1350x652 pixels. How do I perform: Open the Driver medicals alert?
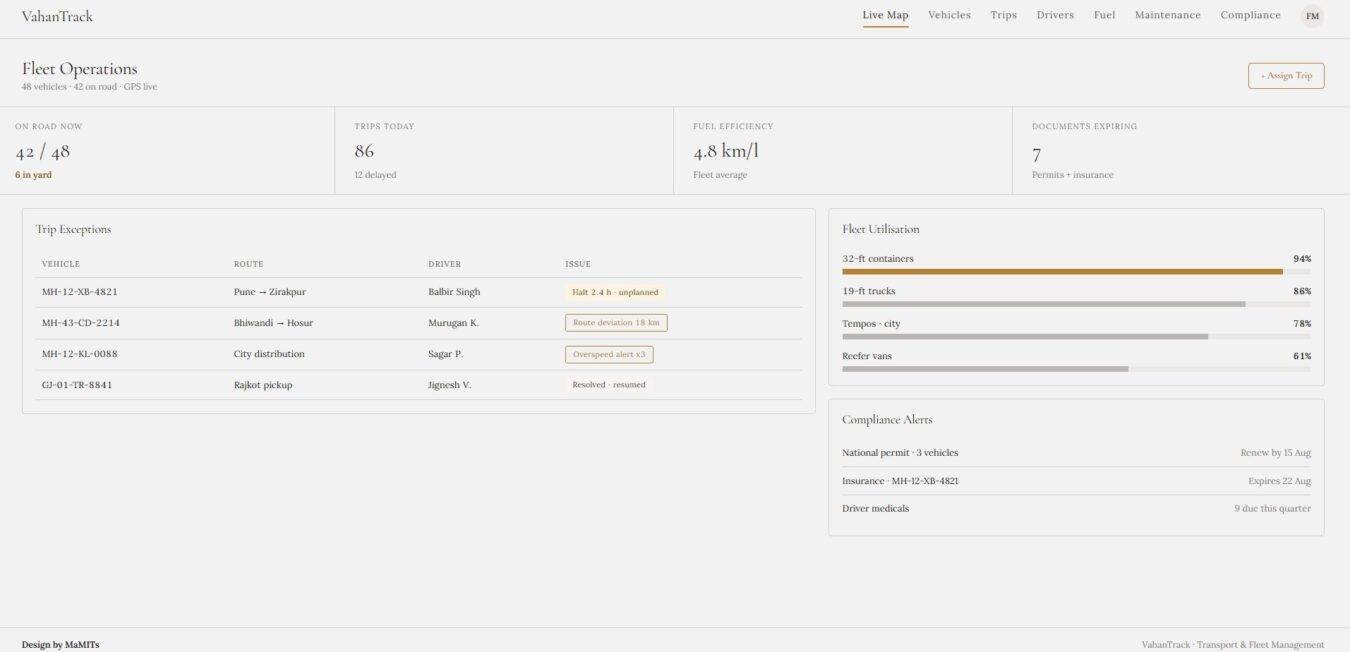[1076, 509]
